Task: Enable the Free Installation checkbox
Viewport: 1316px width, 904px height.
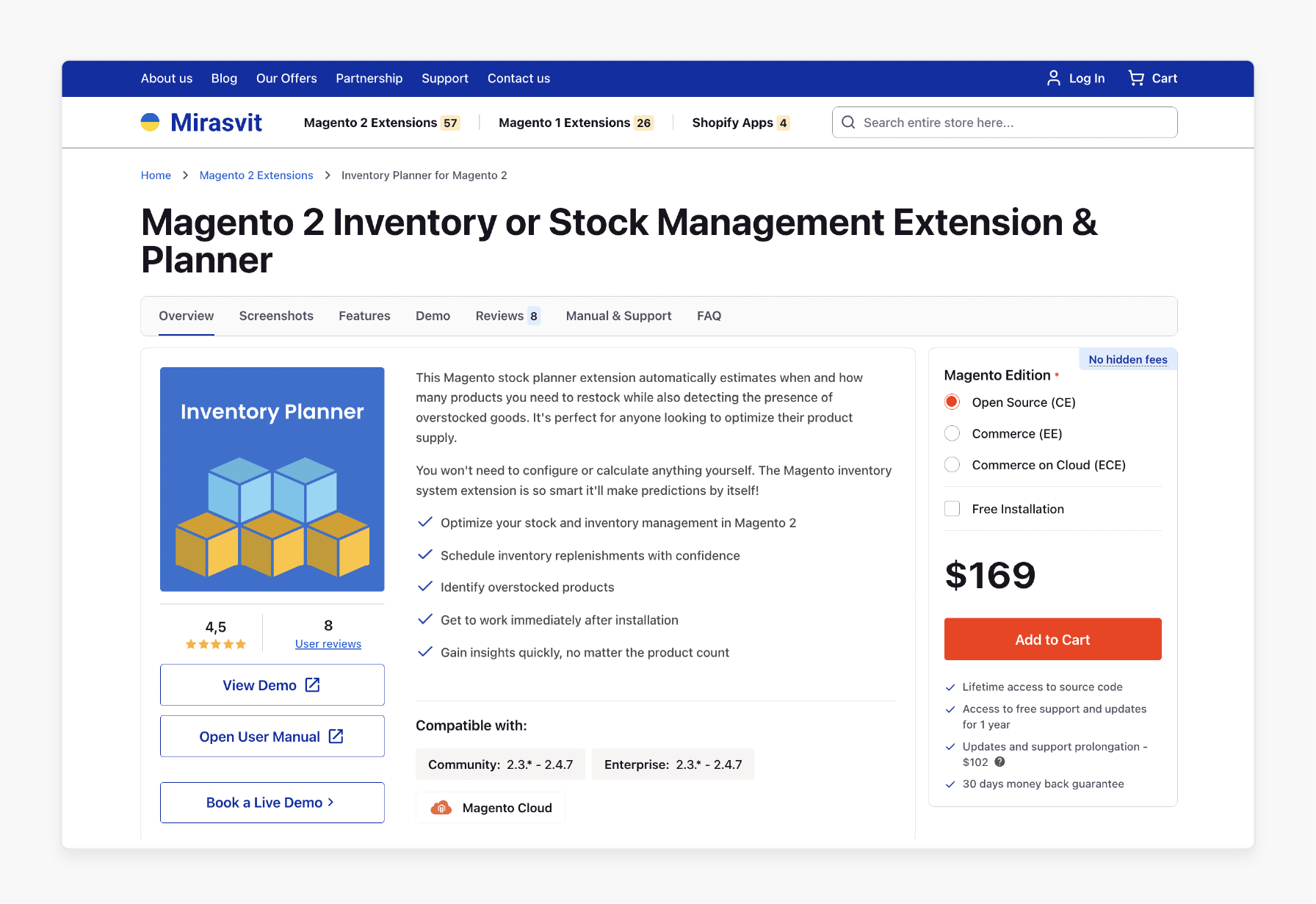Action: tap(952, 508)
